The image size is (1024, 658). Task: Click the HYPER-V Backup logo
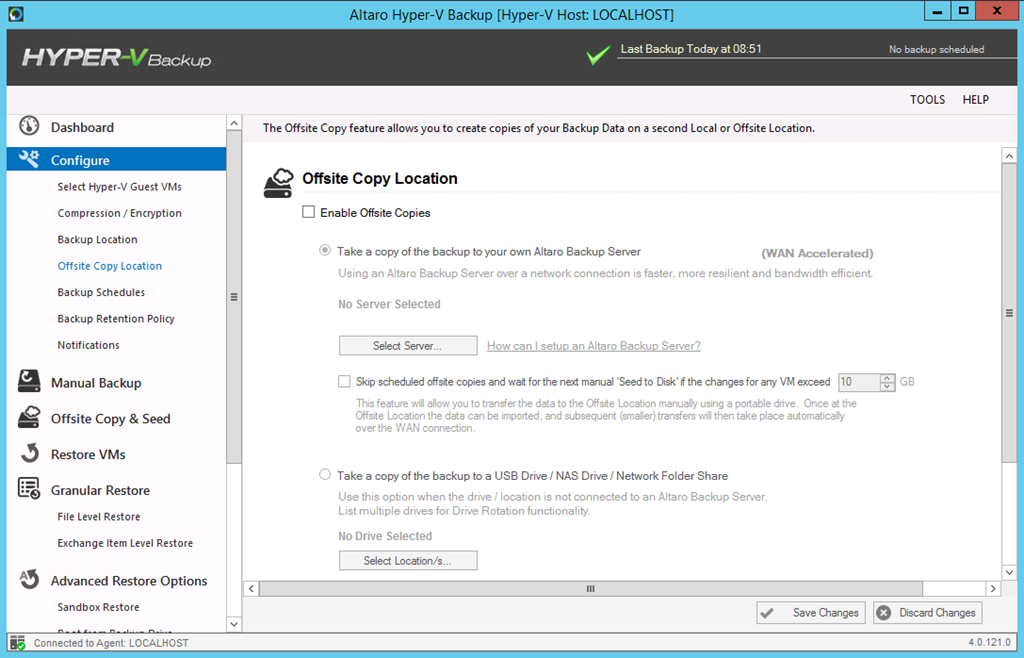[116, 57]
